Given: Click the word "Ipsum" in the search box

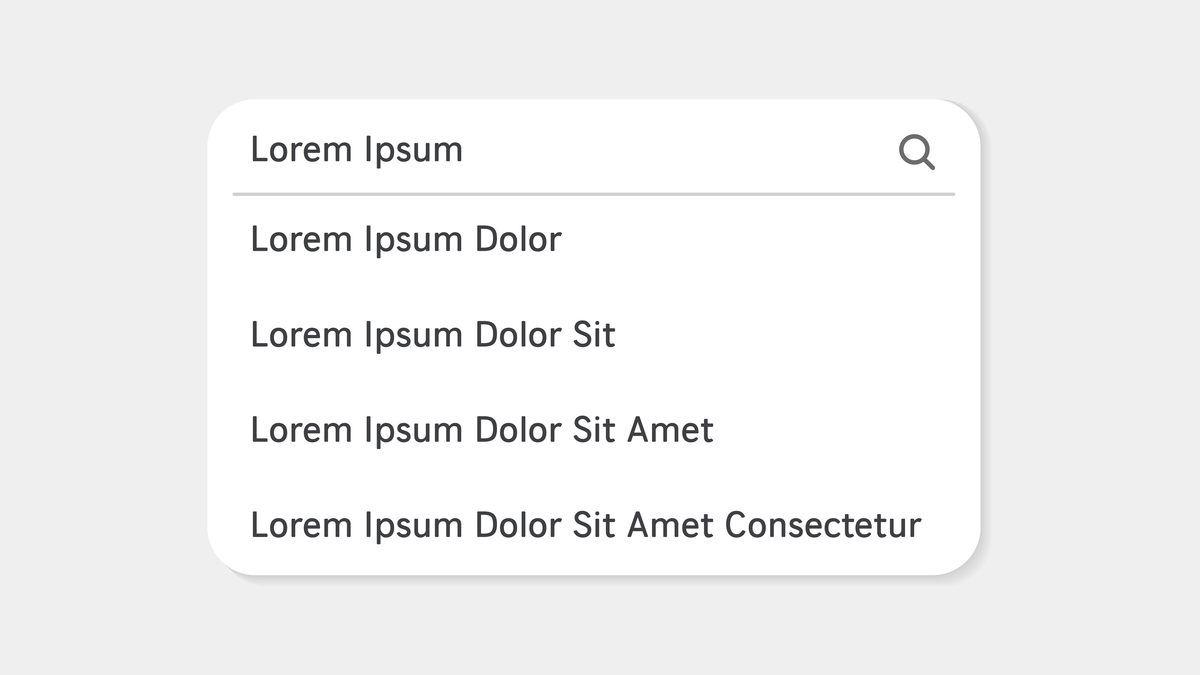Looking at the screenshot, I should click(413, 150).
